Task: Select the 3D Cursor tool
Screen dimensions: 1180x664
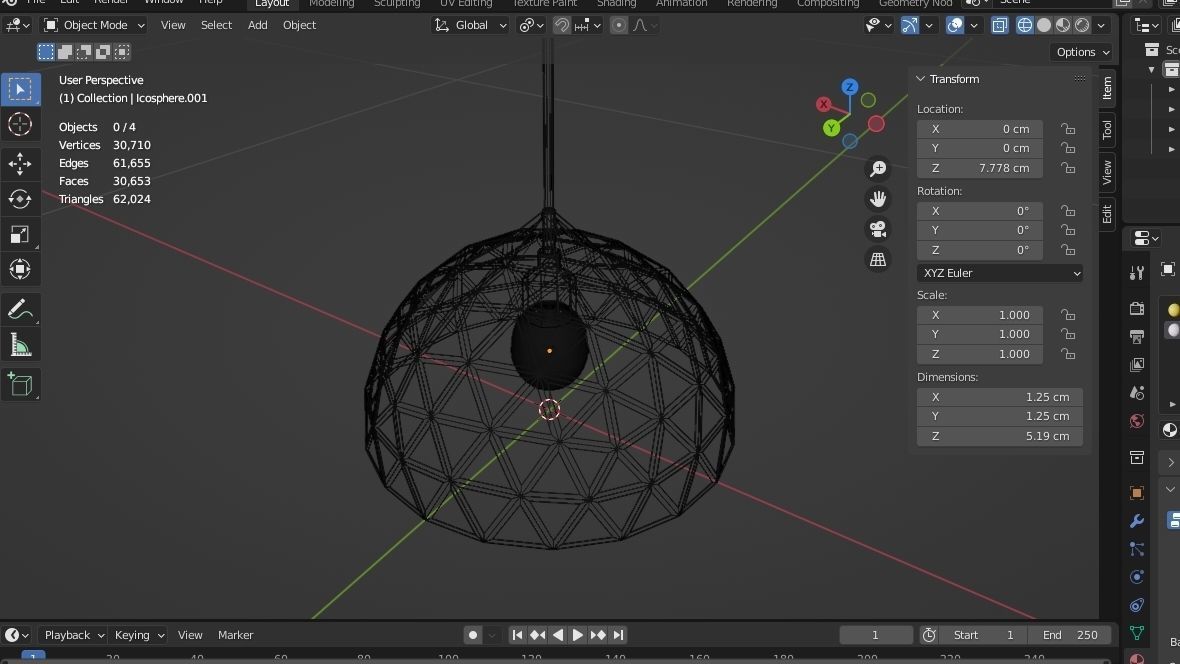Action: click(20, 124)
